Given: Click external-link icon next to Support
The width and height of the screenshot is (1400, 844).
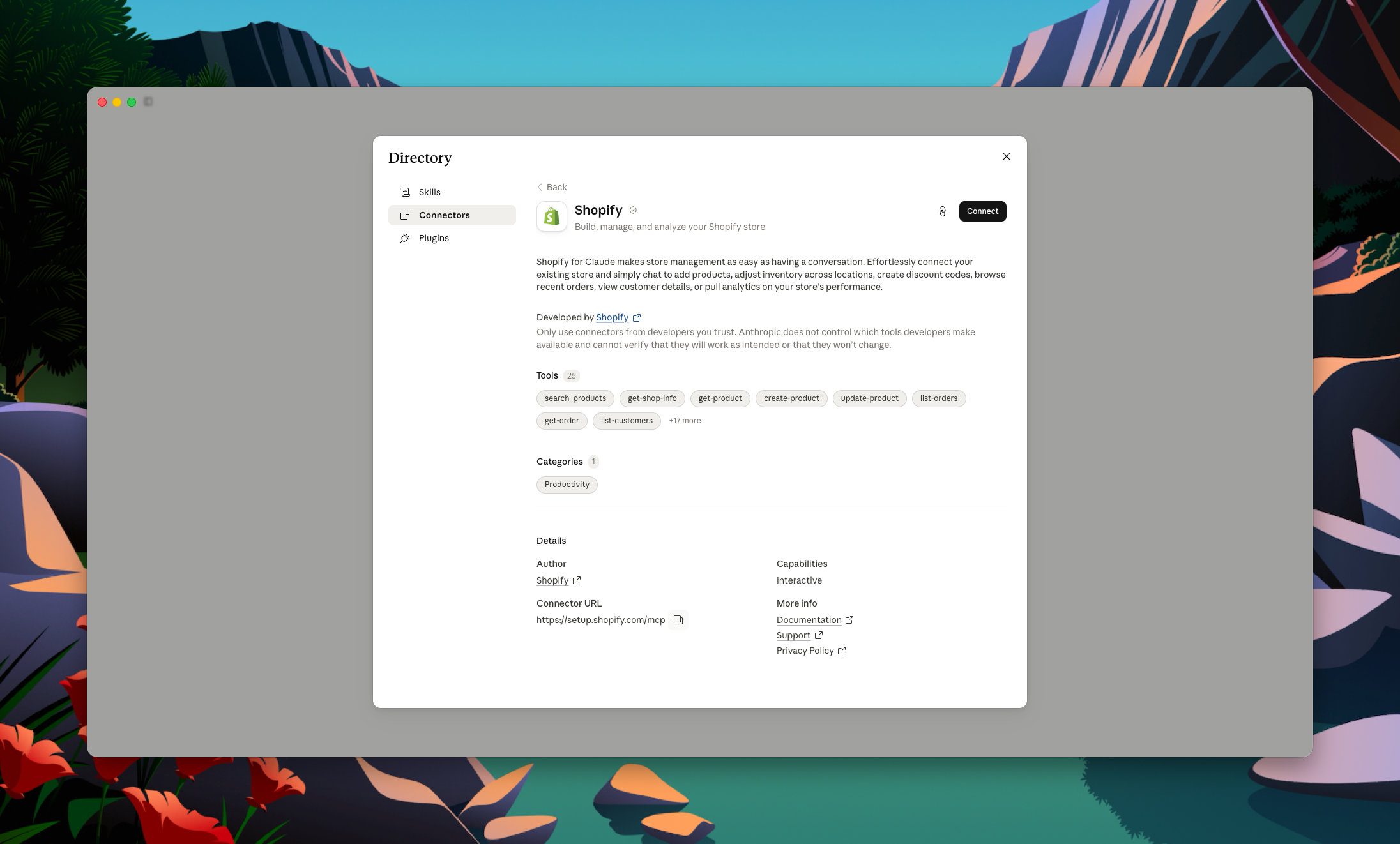Looking at the screenshot, I should coord(819,635).
